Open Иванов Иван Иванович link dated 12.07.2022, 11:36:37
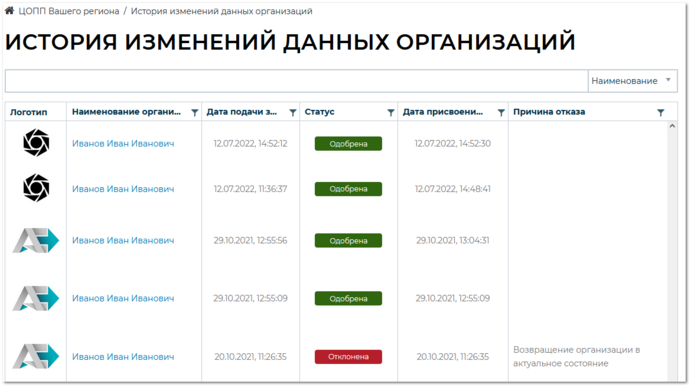 (123, 189)
